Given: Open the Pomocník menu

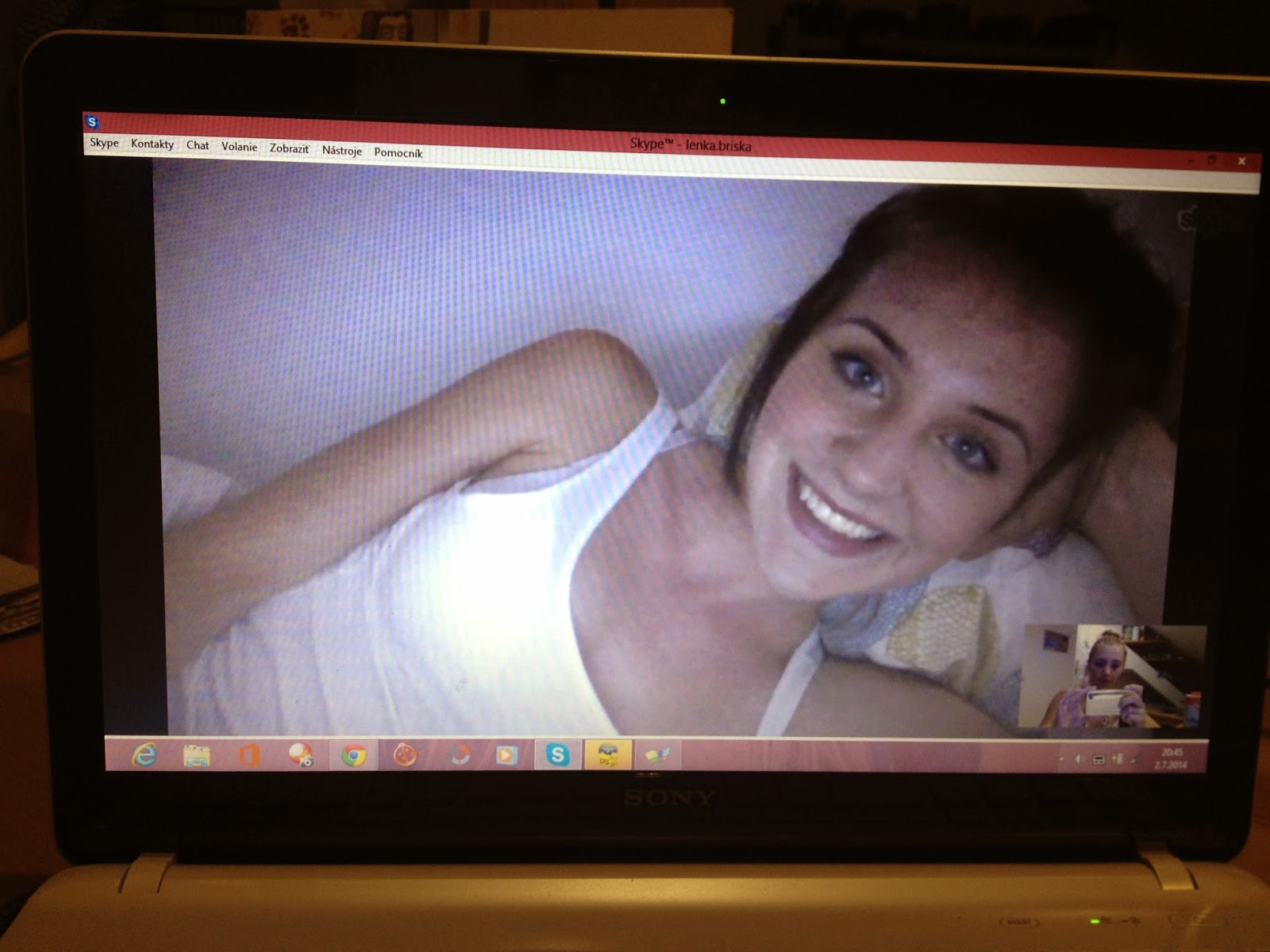Looking at the screenshot, I should [398, 152].
